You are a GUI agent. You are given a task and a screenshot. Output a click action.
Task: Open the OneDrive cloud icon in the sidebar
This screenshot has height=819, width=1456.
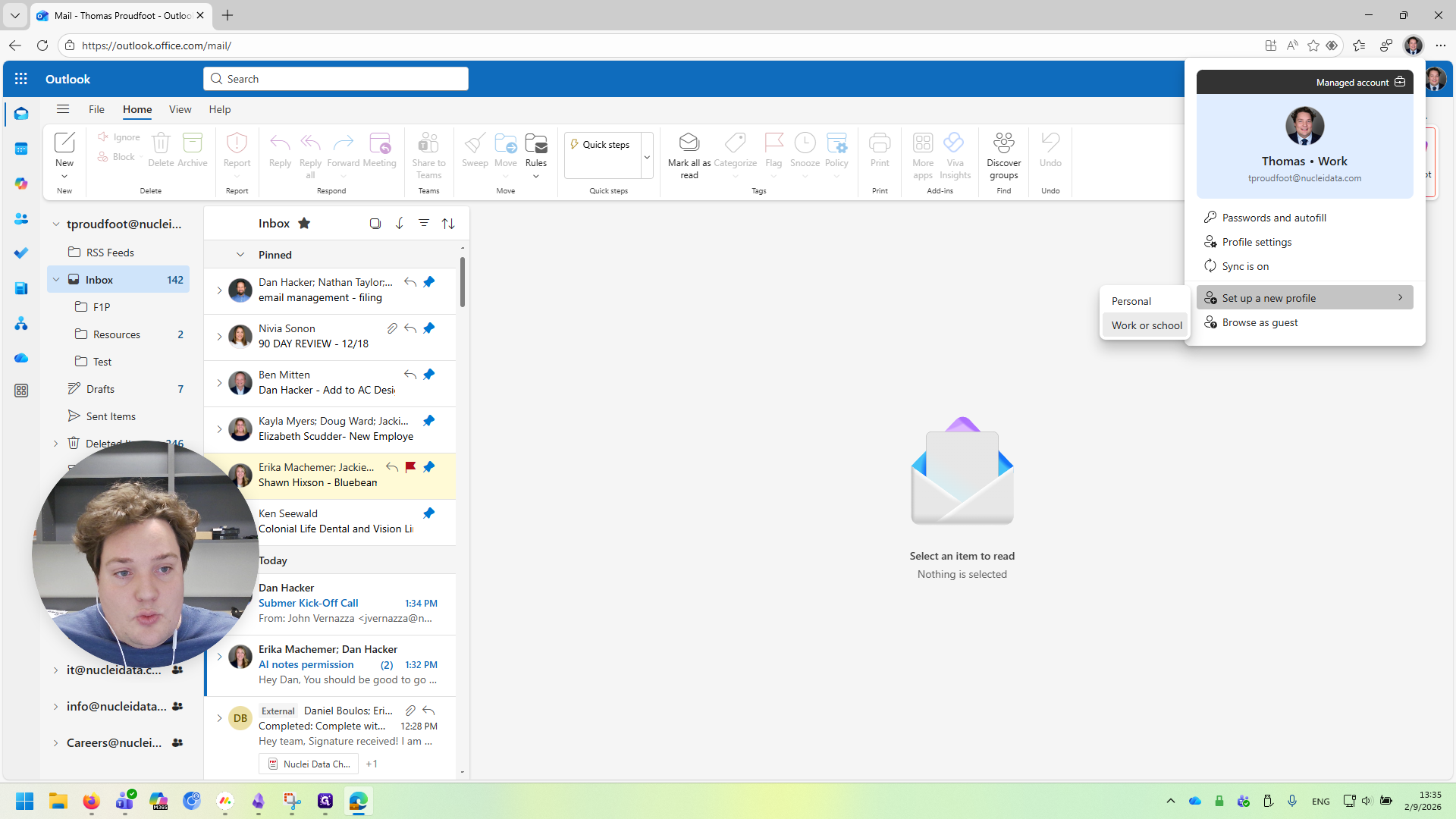pos(21,358)
